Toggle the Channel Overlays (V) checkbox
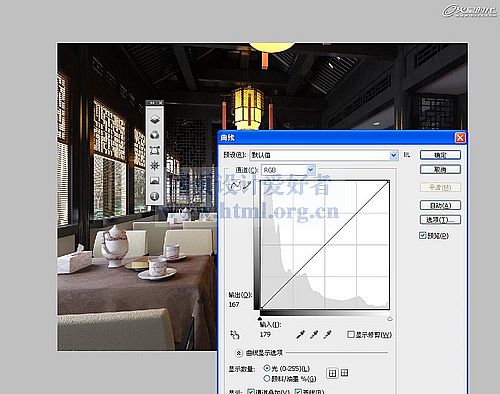The image size is (500, 394). (x=251, y=392)
